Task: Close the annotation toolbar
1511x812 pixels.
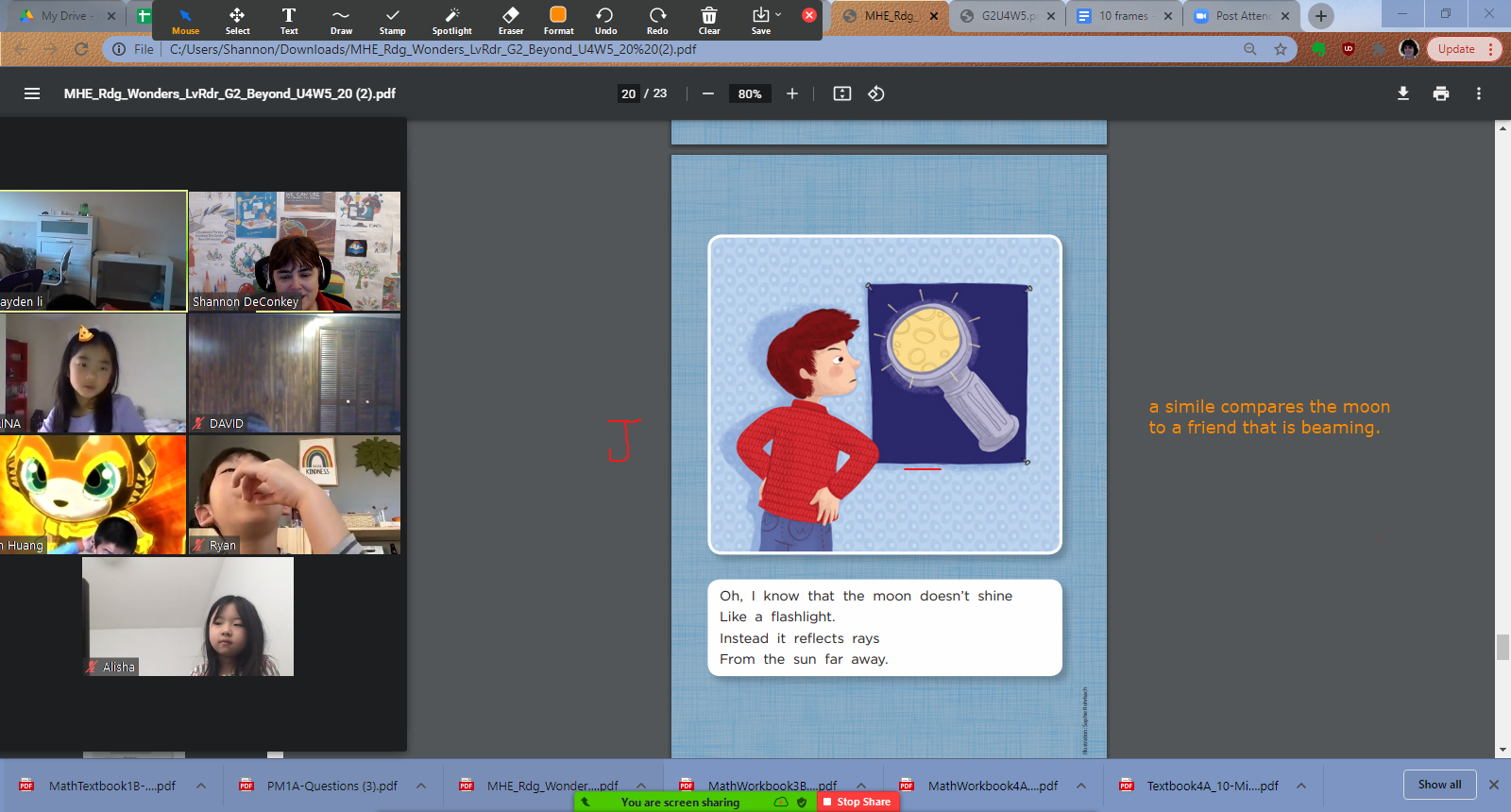Action: tap(809, 15)
